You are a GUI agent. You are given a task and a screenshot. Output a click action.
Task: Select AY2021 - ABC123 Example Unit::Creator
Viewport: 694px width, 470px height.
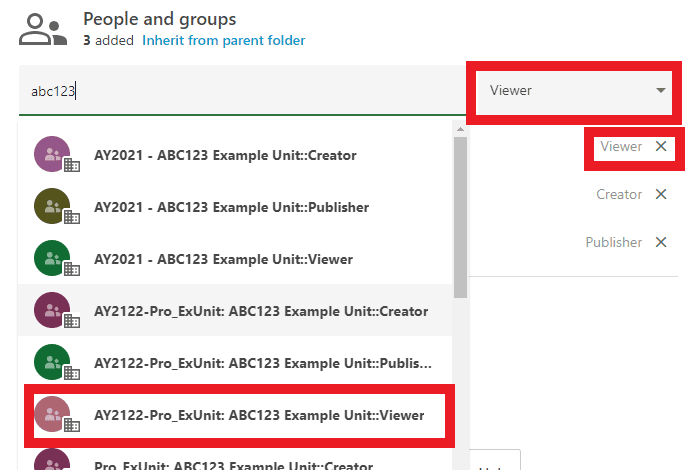pos(225,155)
